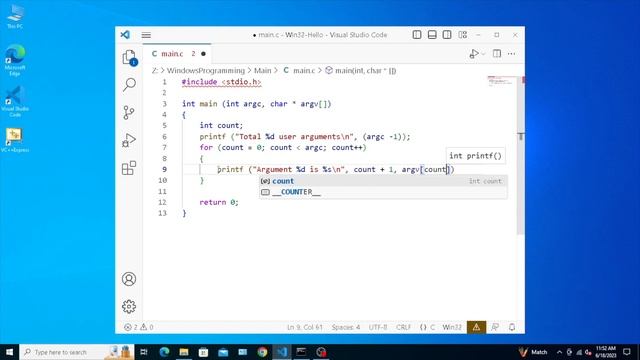Run the C file with play button
Viewport: 640px width, 360px height.
click(473, 53)
